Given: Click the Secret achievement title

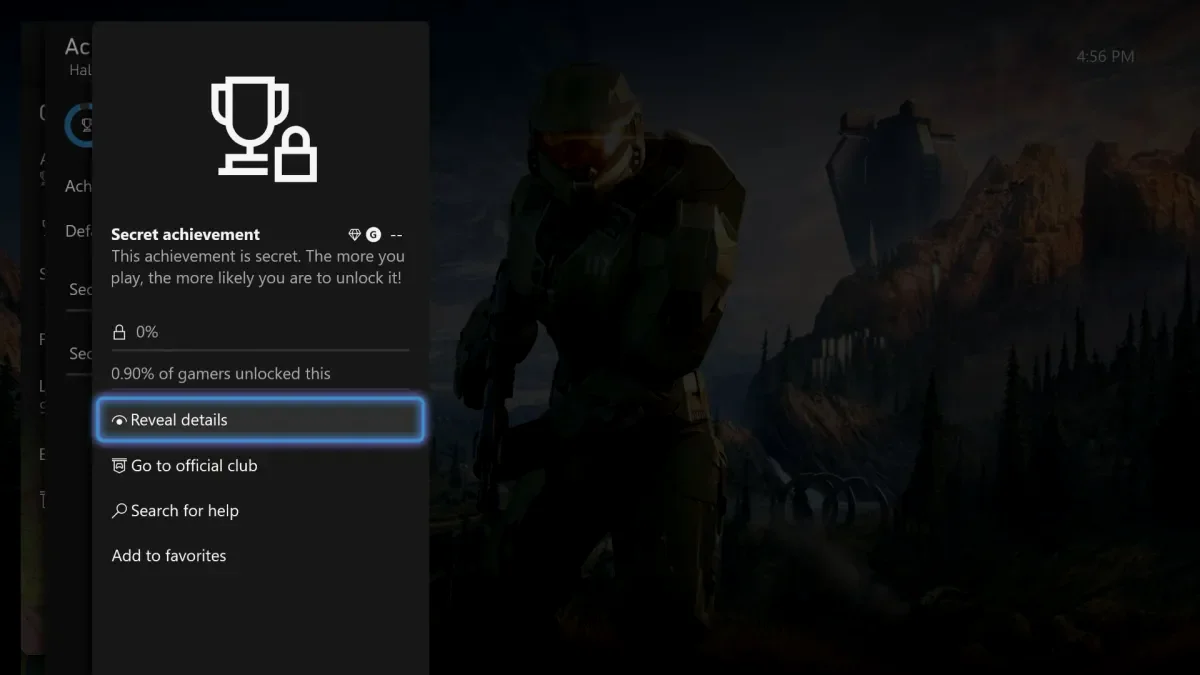Looking at the screenshot, I should pos(185,234).
